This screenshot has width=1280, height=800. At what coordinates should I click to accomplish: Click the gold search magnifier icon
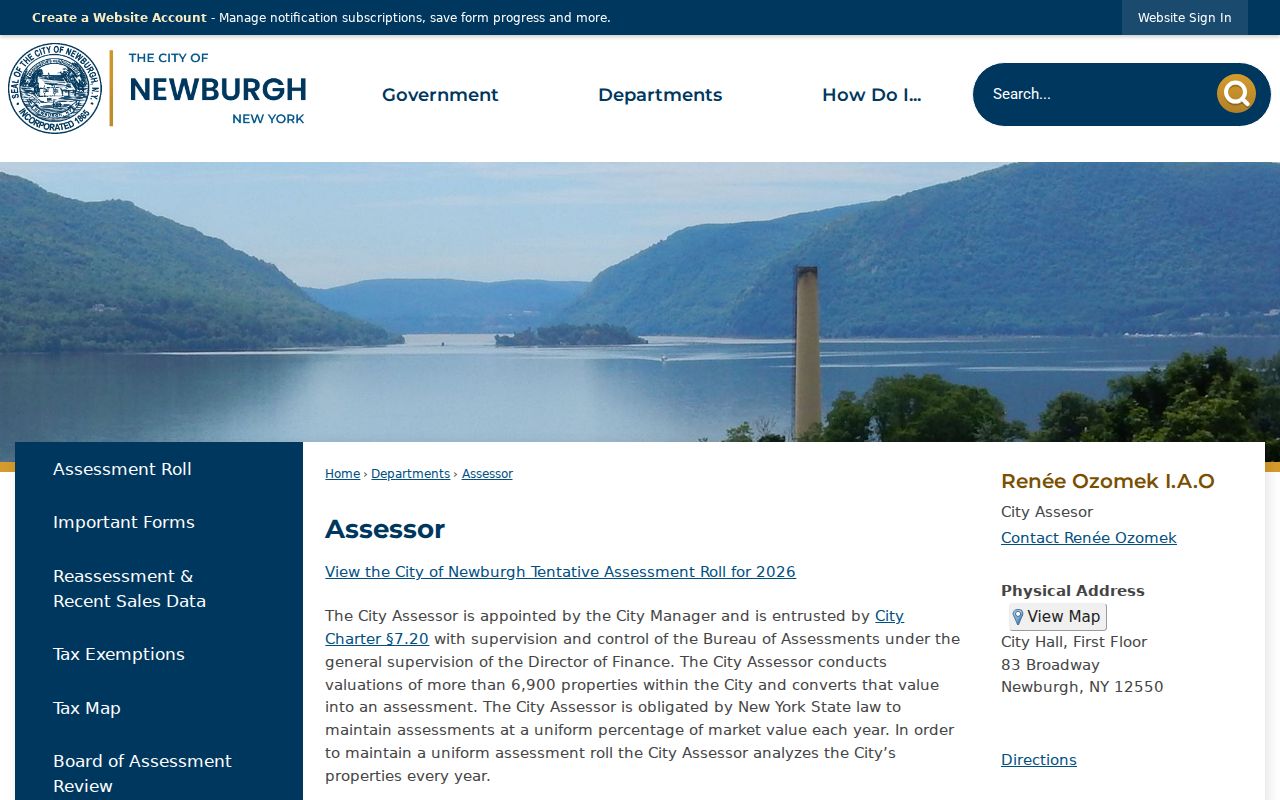[1236, 93]
